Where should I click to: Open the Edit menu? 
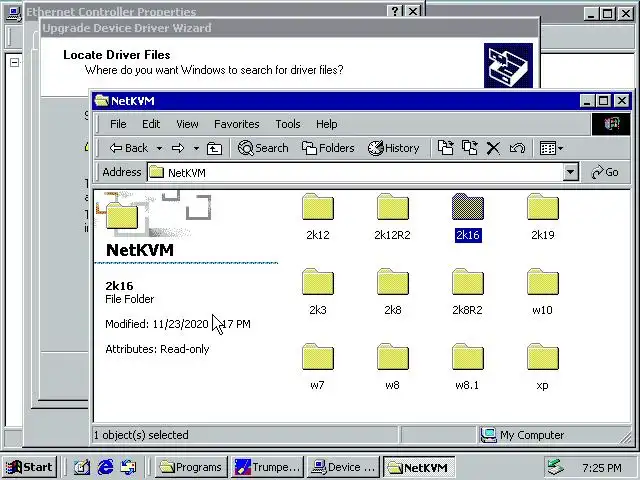point(151,124)
